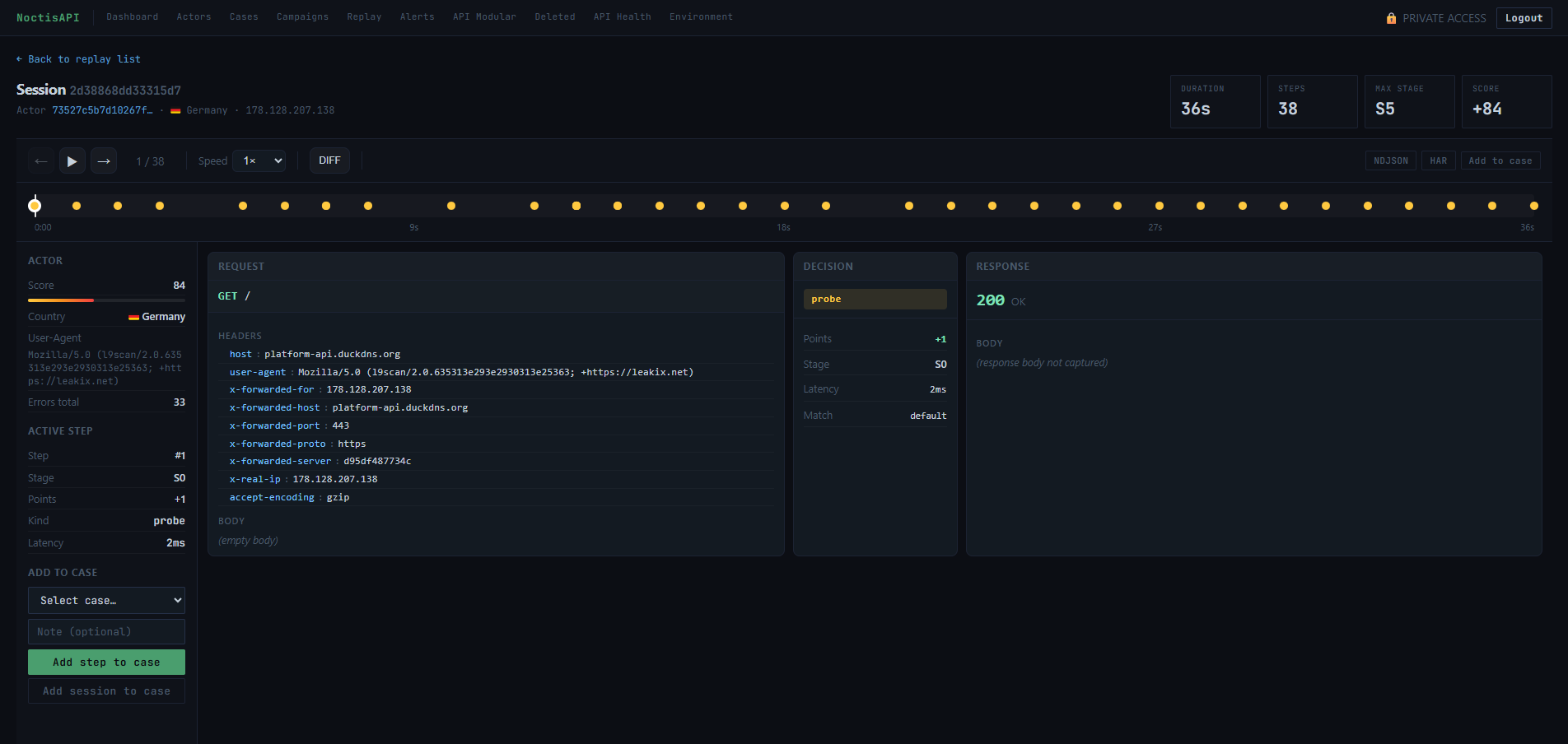Click the Max Stage S5 card
This screenshot has height=744, width=1568.
click(1409, 101)
